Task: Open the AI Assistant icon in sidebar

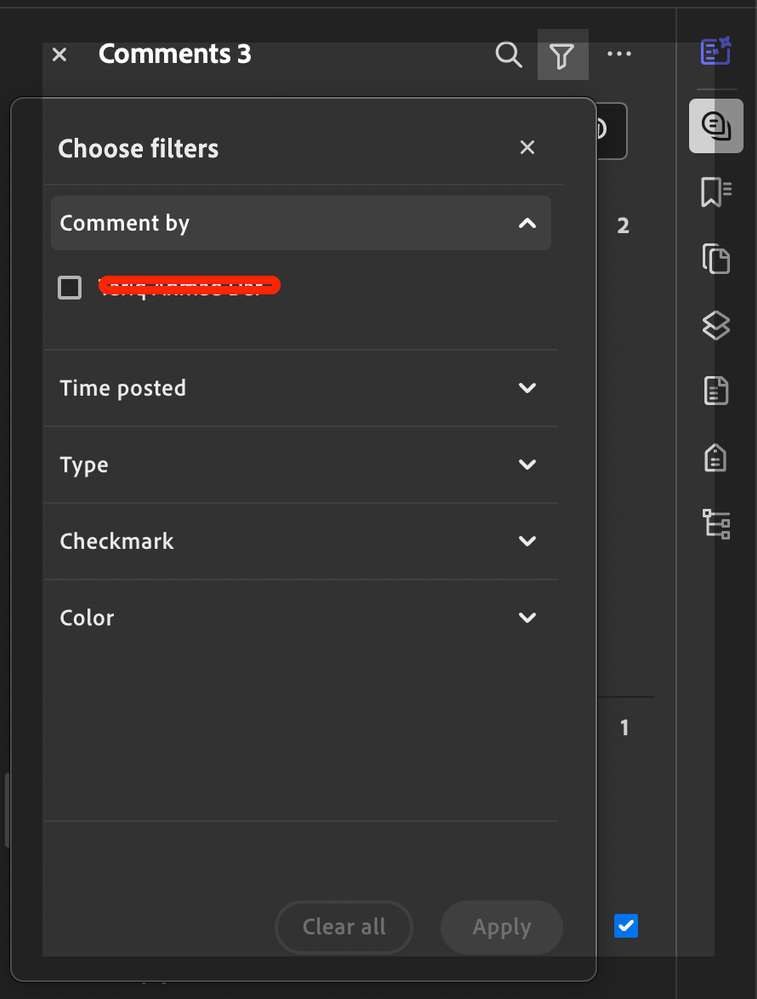Action: coord(716,52)
